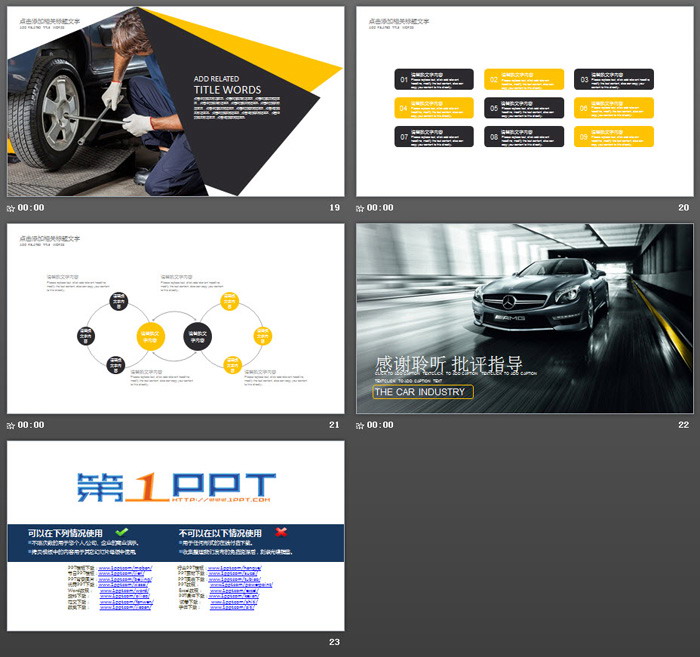
Task: Select the mechanic tire slide thumbnail 19
Action: click(175, 101)
